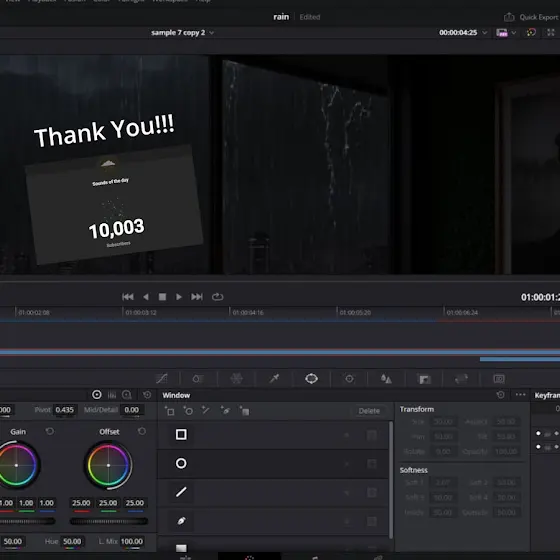Play the clip in reverse
Screen dimensions: 560x560
pos(146,297)
